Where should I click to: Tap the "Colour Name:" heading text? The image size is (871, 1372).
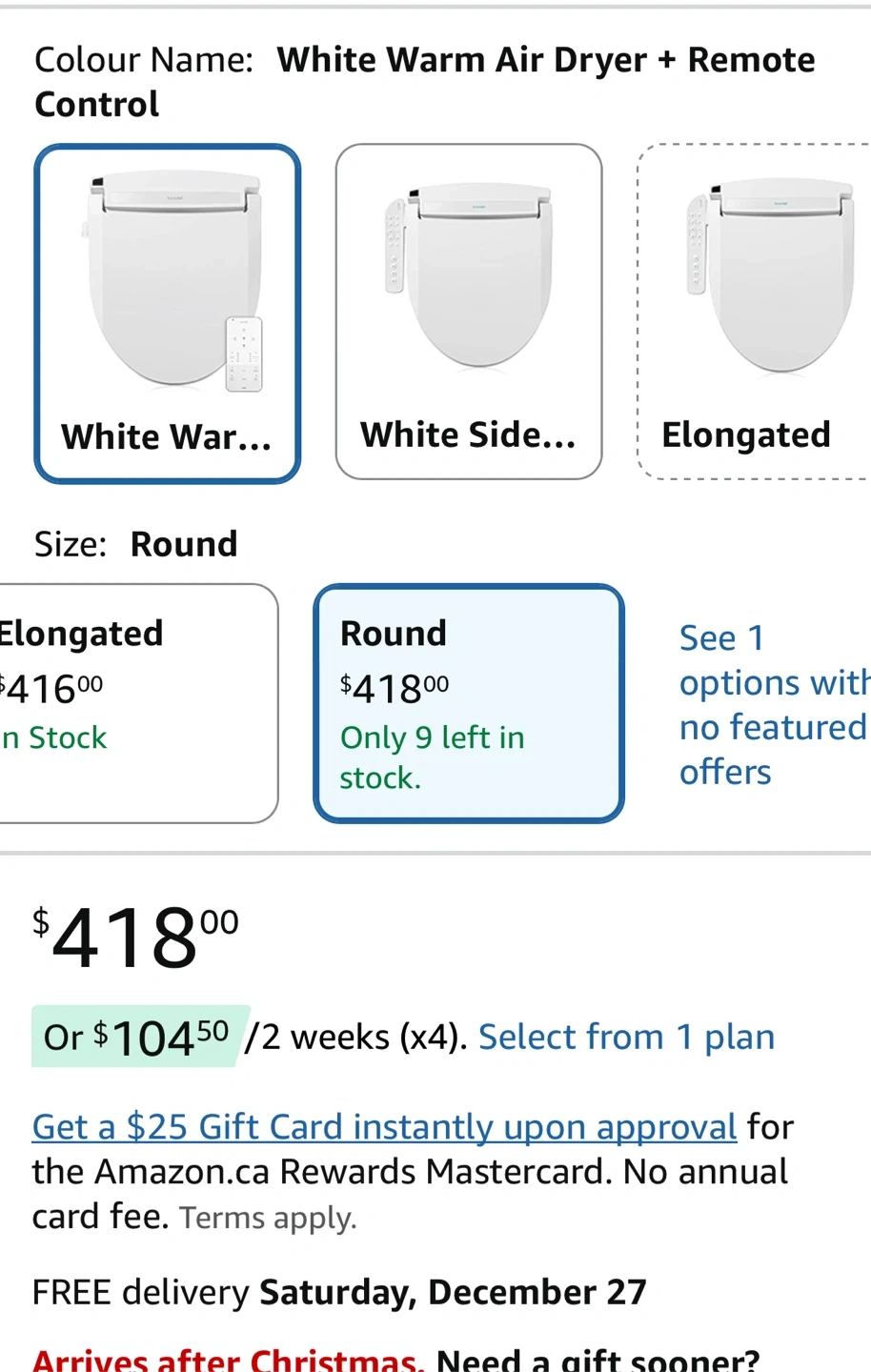click(x=144, y=60)
